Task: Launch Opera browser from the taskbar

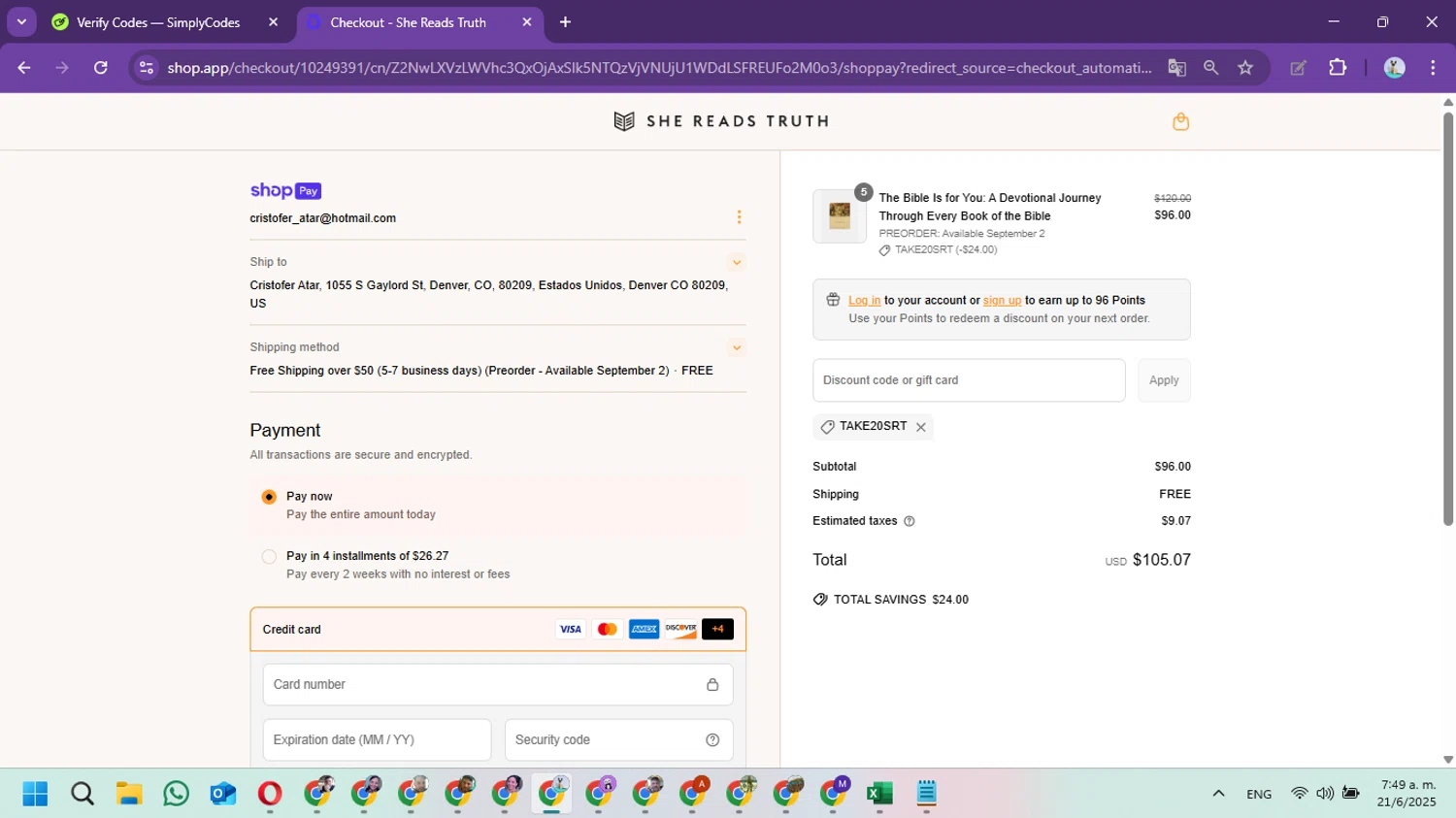Action: pos(270,794)
